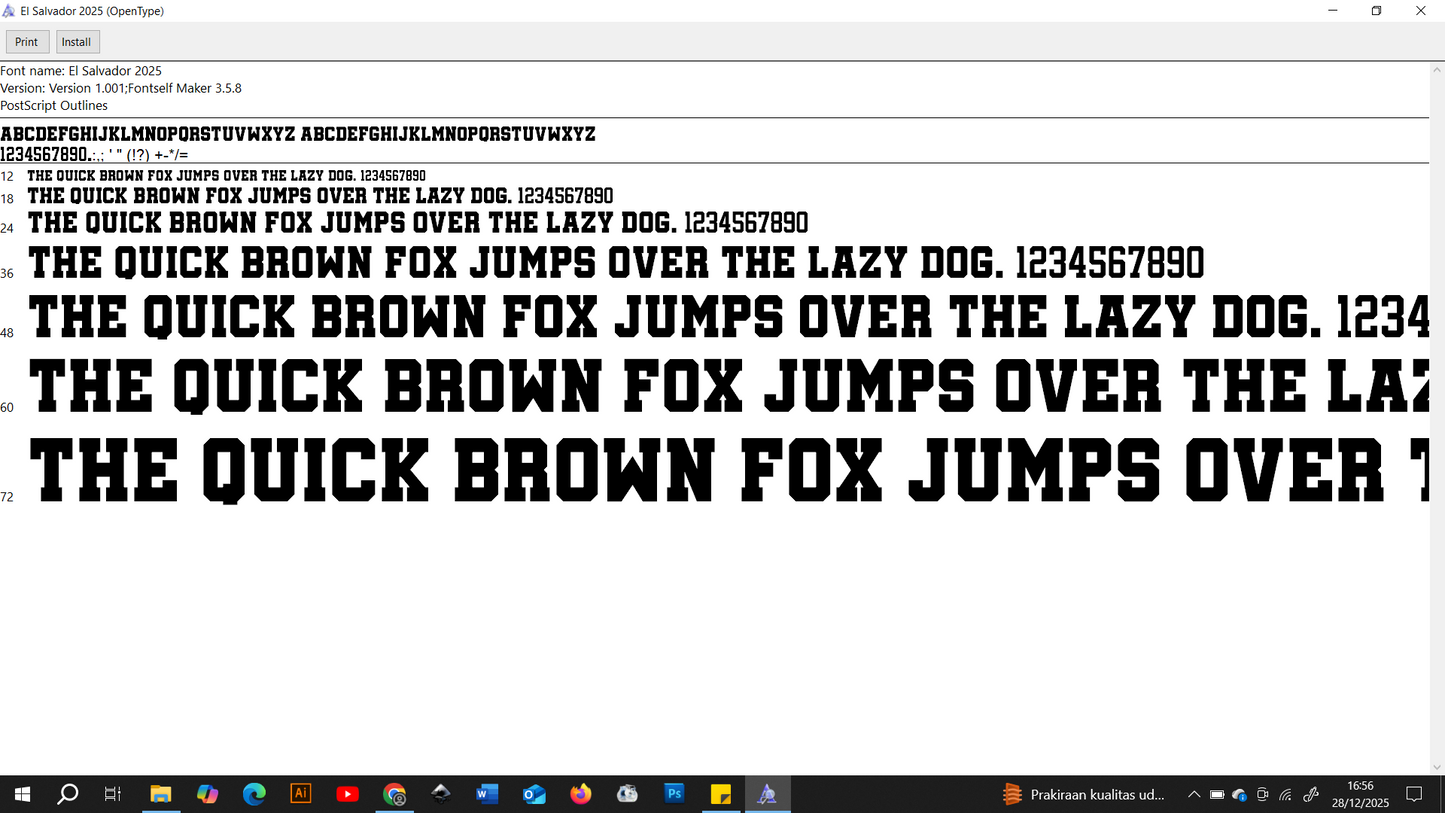Screen dimensions: 1445x813
Task: Open Sticky Notes from the taskbar
Action: (x=721, y=794)
